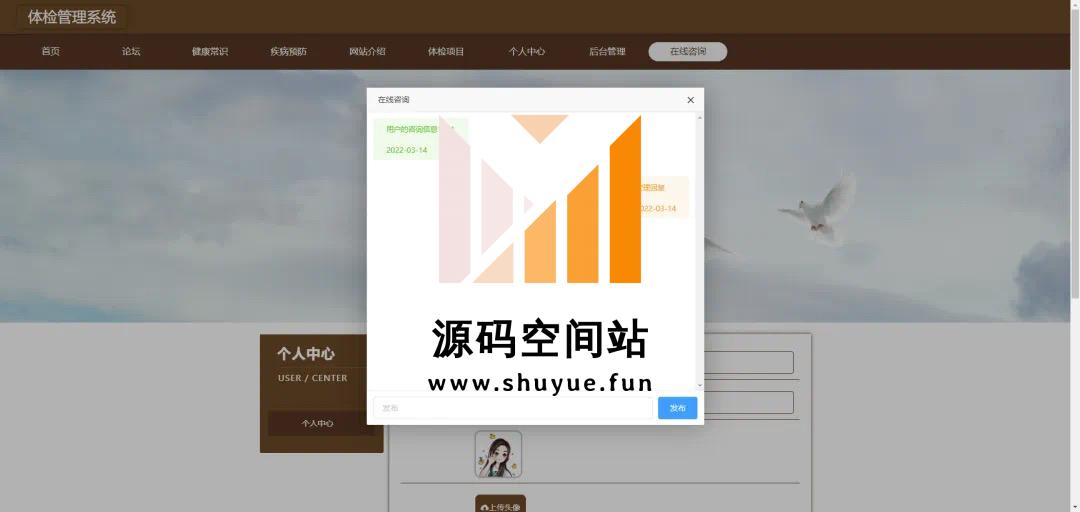
Task: Open the 首页 nav item
Action: tap(50, 52)
